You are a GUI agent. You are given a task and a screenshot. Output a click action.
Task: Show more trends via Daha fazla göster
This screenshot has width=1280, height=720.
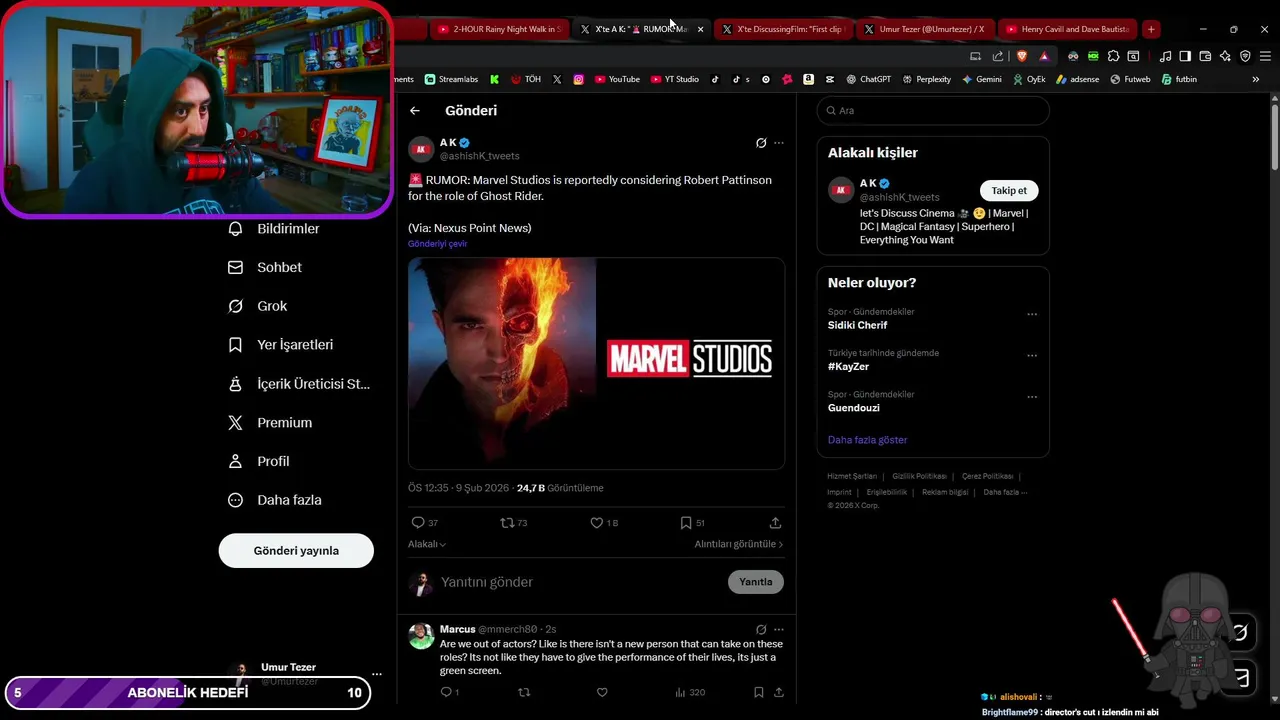coord(867,440)
